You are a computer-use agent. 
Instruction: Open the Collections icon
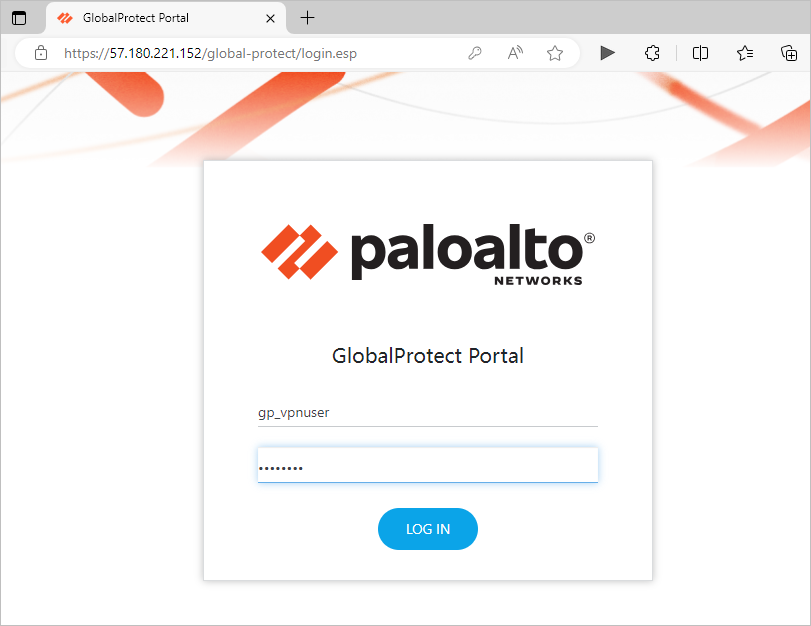pyautogui.click(x=789, y=53)
